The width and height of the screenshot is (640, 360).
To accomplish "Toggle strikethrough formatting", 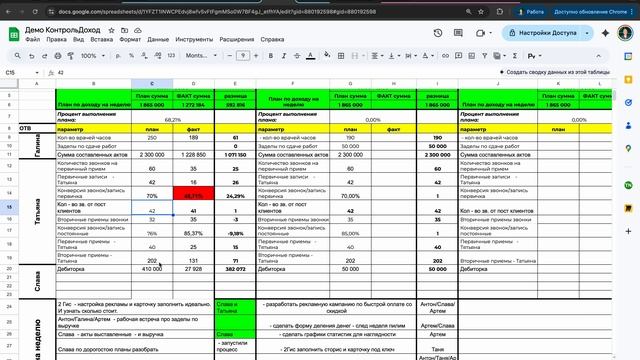I will coord(297,56).
